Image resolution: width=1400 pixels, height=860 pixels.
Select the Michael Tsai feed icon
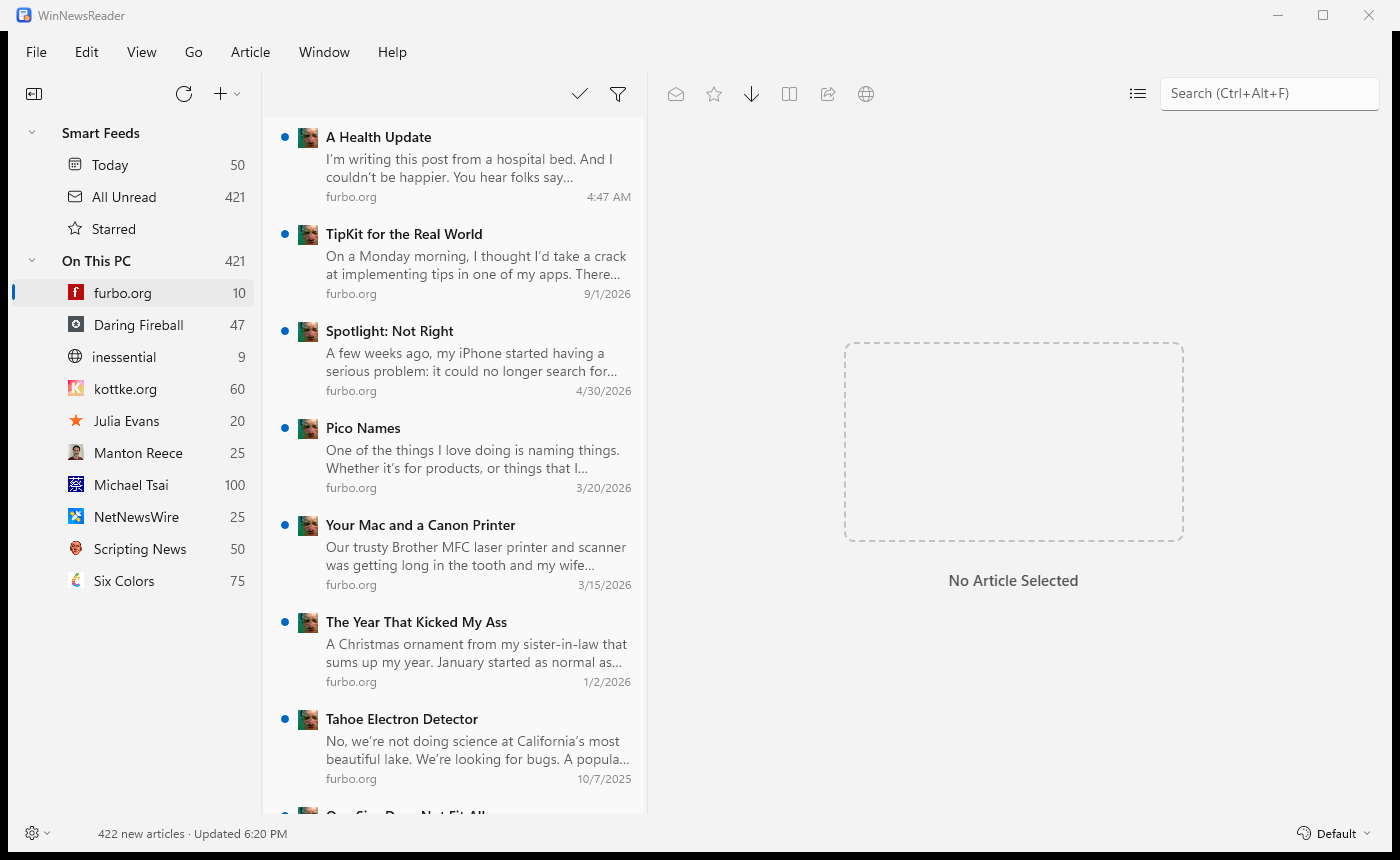click(x=76, y=485)
